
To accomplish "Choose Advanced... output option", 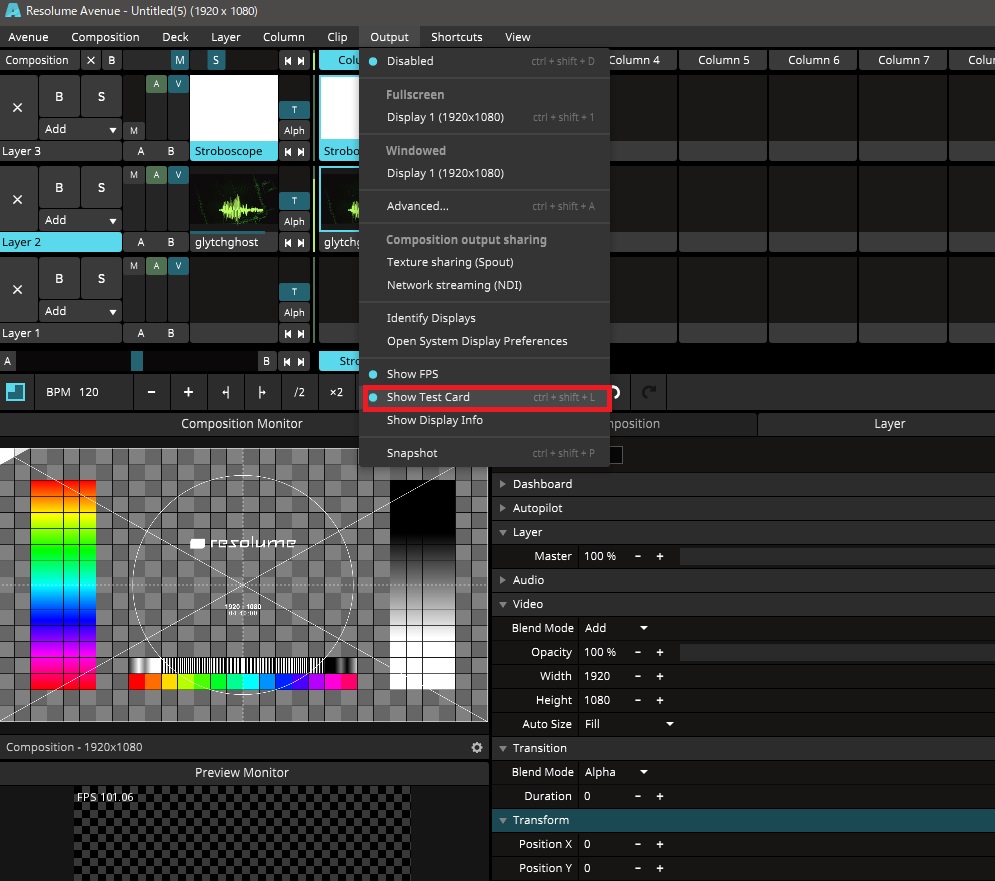I will tap(485, 206).
